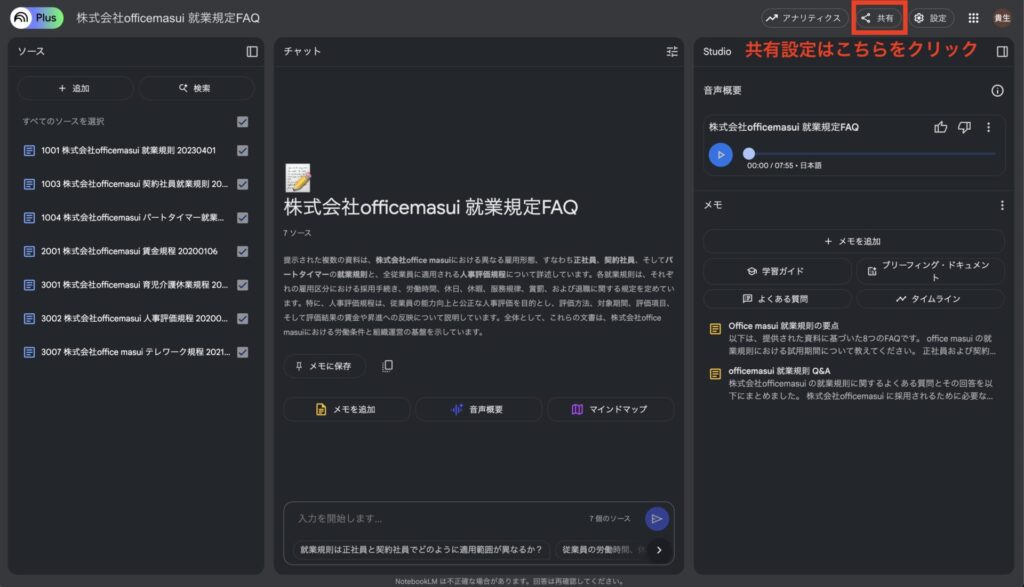The image size is (1024, 587).
Task: Click メモを追加 in the Studio panel
Action: pos(854,242)
